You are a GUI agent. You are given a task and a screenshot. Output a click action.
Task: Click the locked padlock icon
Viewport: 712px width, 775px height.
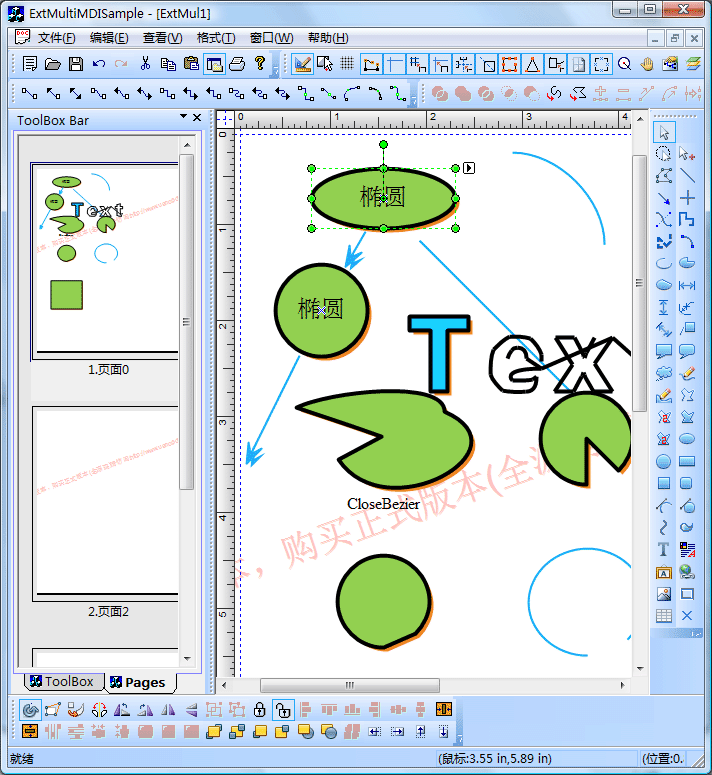pyautogui.click(x=260, y=709)
